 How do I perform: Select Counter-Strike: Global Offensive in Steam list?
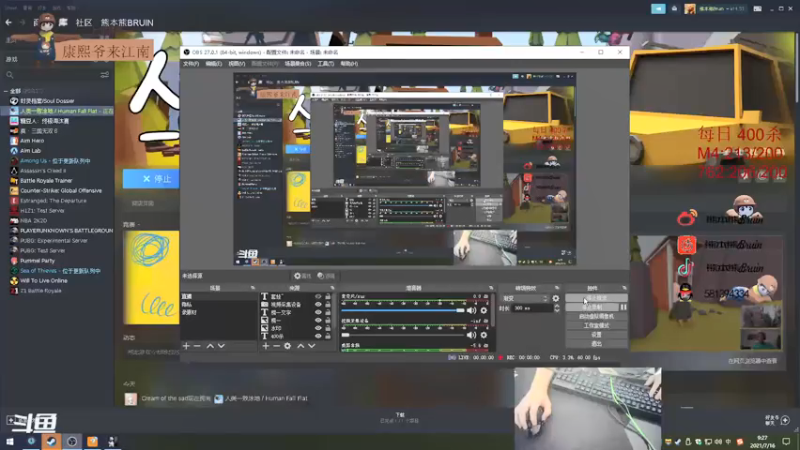(x=61, y=191)
